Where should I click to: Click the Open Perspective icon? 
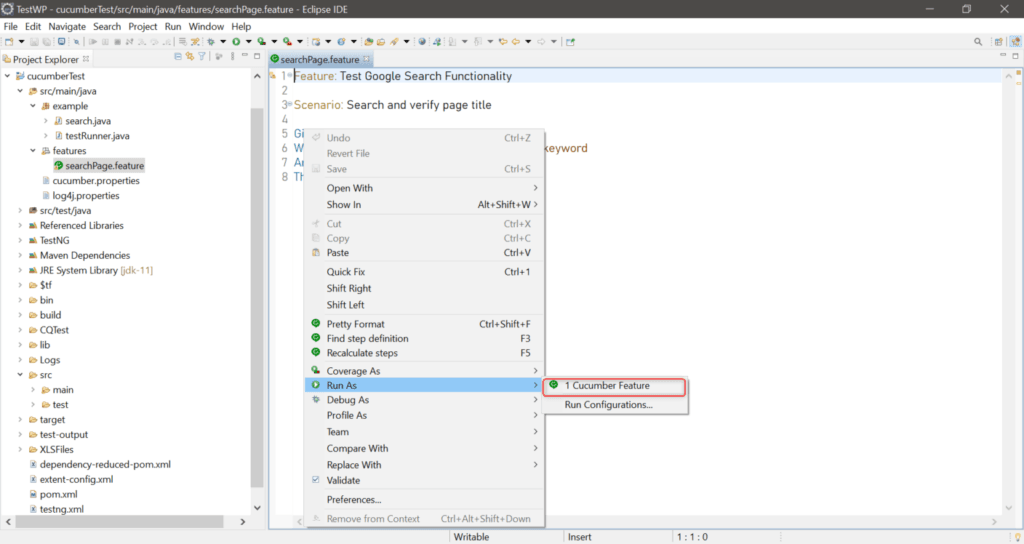(999, 42)
